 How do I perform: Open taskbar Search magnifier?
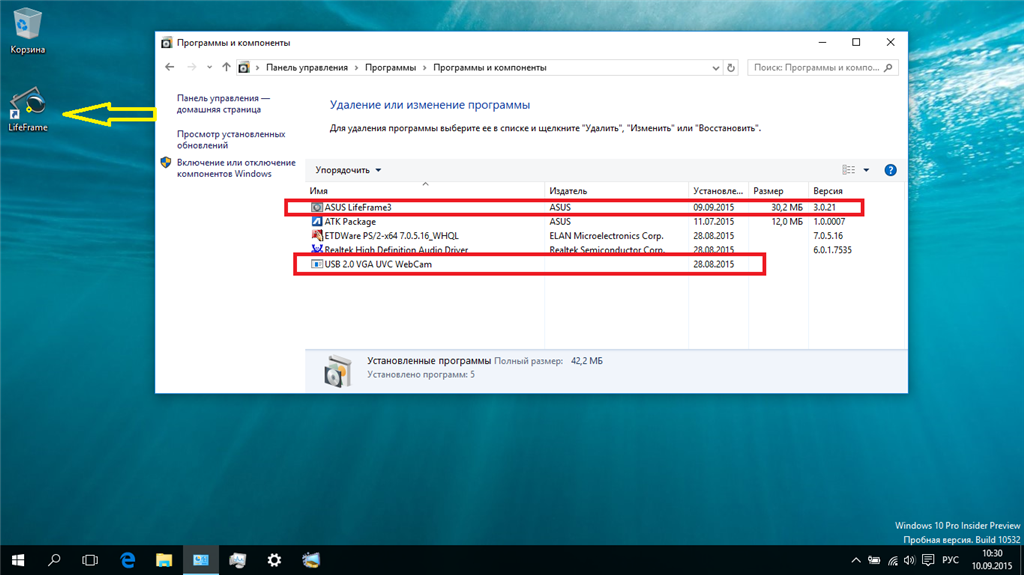[x=54, y=560]
